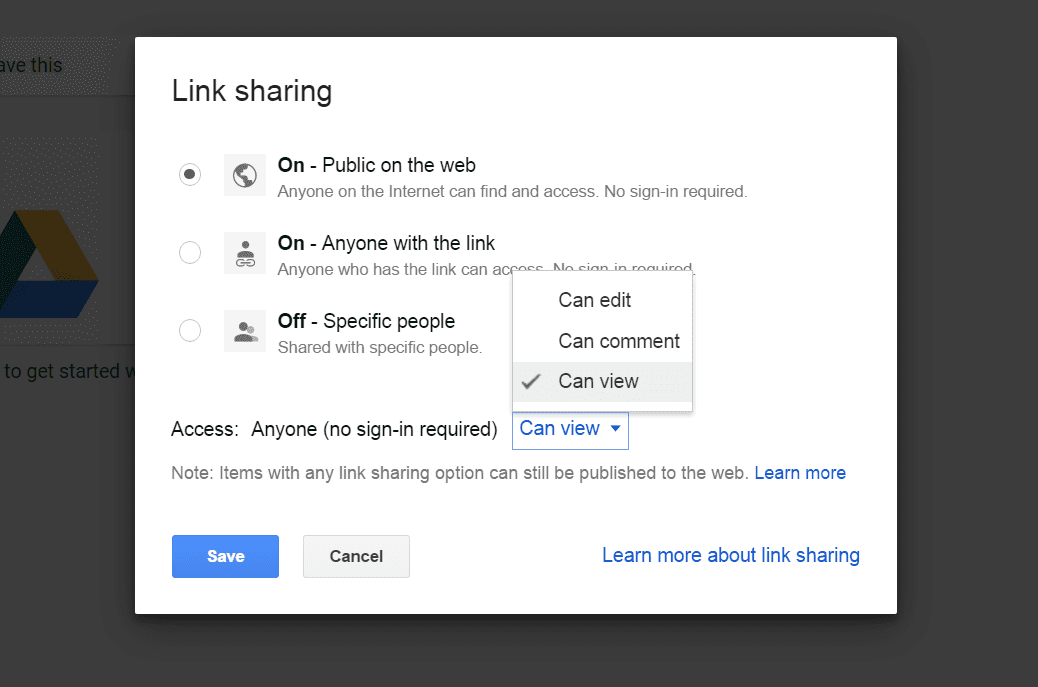
Task: Select the On Public on the web radio
Action: click(x=190, y=174)
